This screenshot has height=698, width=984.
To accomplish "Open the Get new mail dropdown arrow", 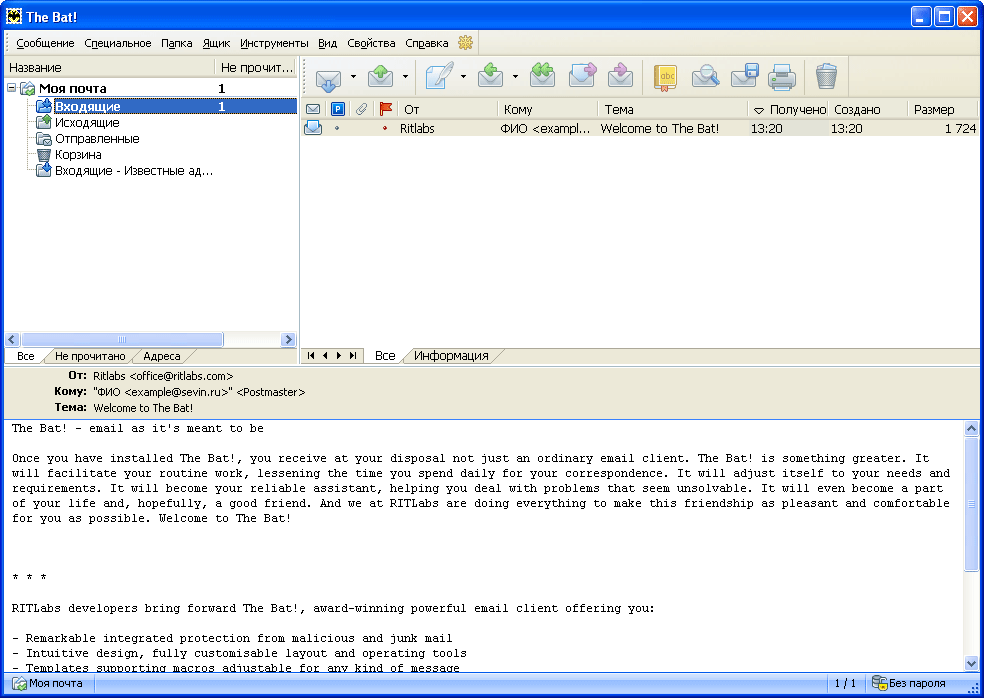I will 353,77.
